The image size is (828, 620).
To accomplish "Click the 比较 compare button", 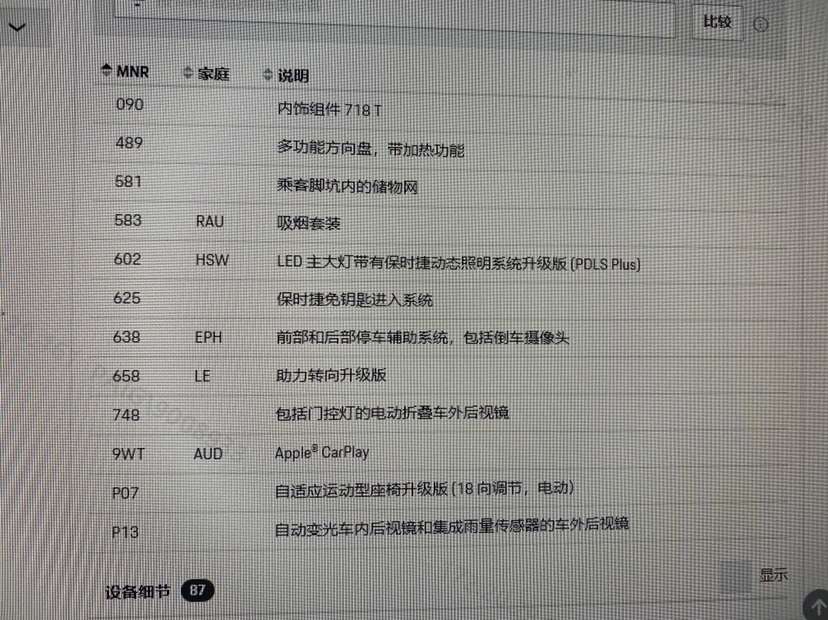I will click(x=717, y=22).
